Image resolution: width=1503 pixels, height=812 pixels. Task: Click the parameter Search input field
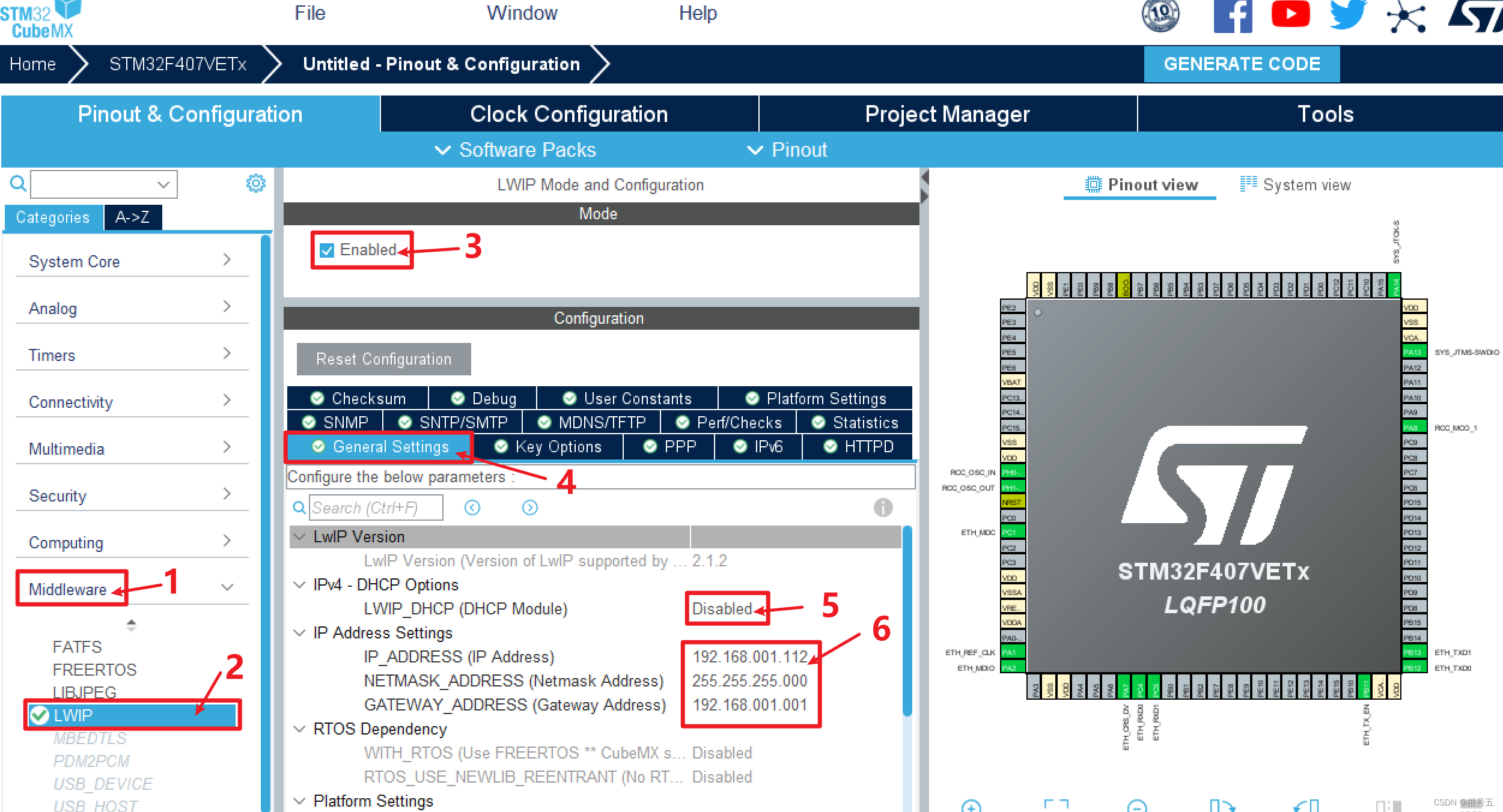click(x=376, y=508)
